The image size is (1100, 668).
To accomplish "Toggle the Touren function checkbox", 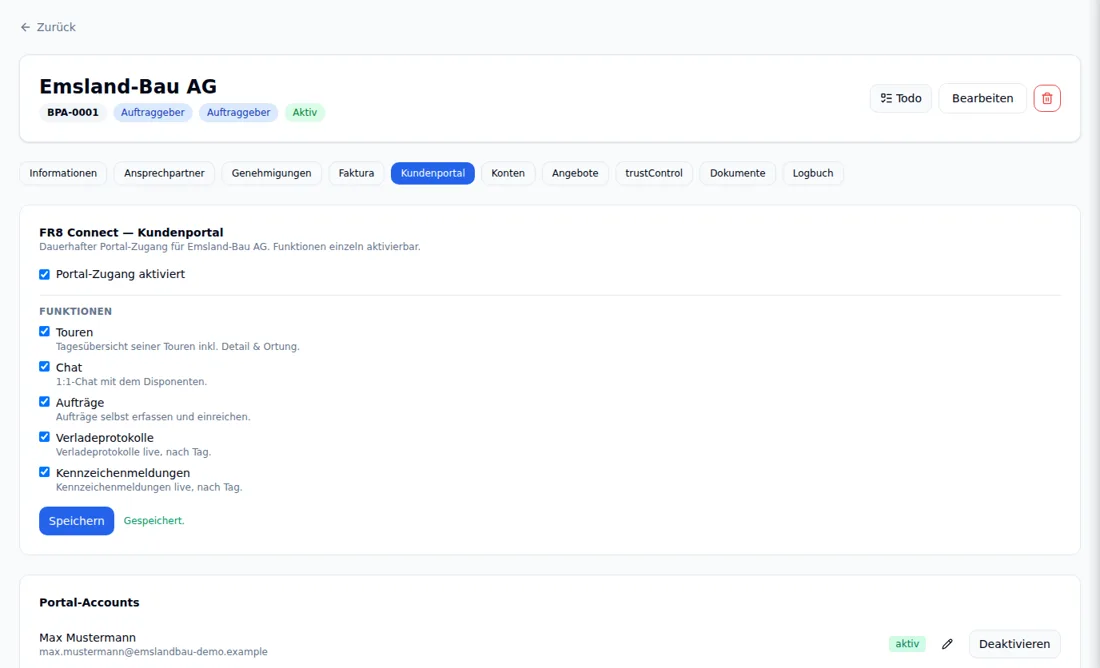I will click(44, 331).
